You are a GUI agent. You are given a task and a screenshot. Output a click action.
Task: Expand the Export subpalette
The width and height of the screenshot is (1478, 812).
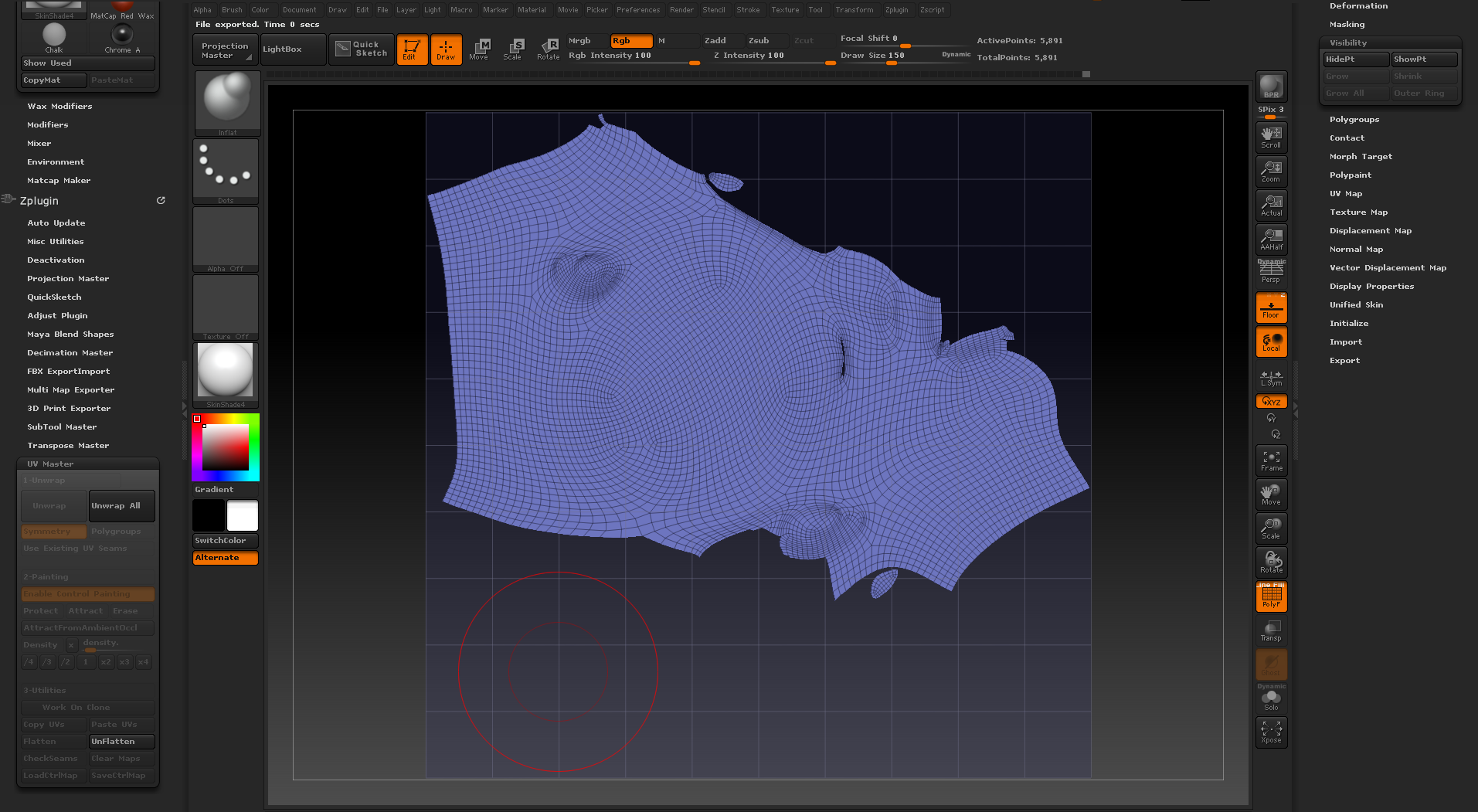[1344, 360]
